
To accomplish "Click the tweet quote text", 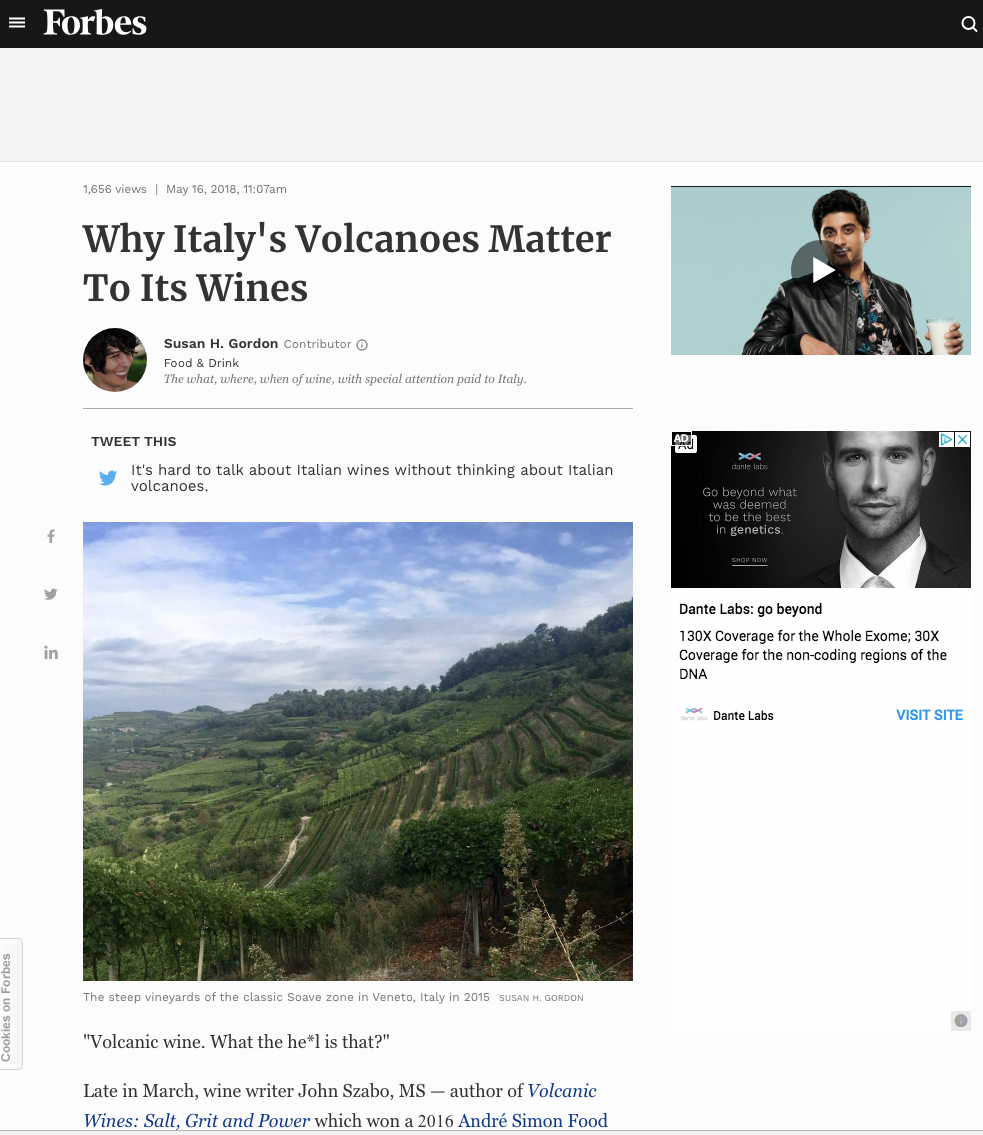I will tap(372, 478).
